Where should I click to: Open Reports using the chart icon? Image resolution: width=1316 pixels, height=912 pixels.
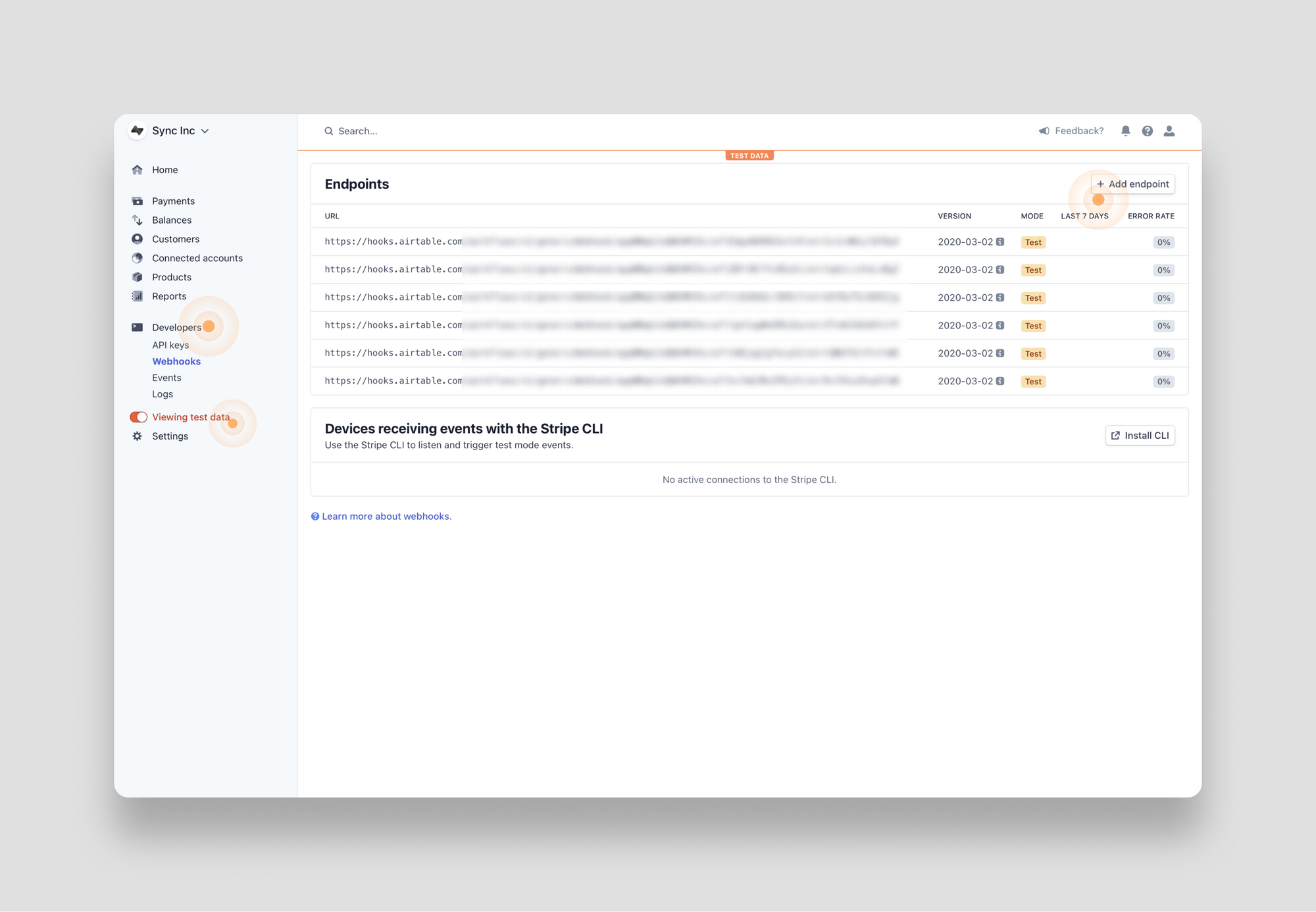tap(137, 296)
